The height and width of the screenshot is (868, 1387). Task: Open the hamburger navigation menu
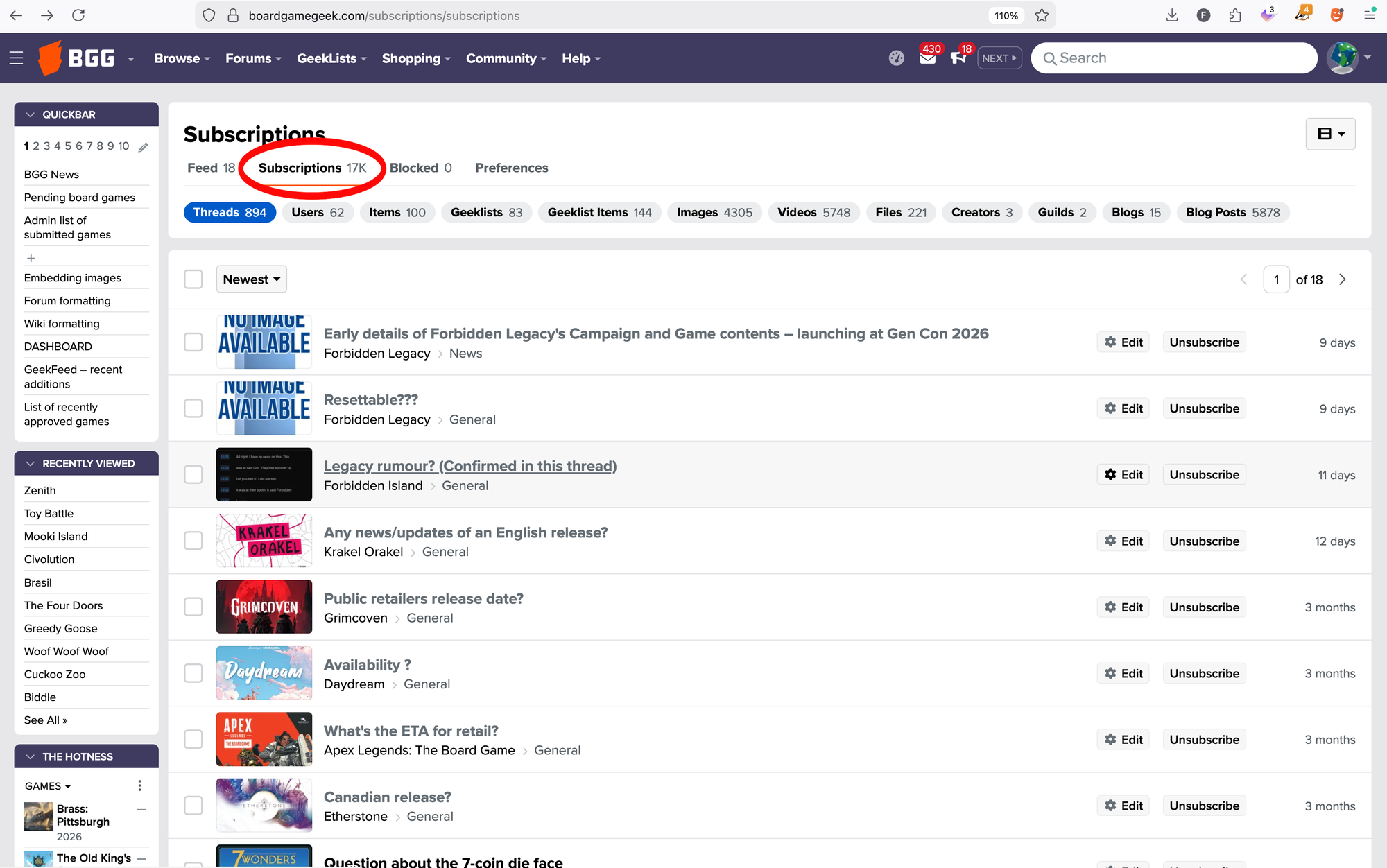[16, 58]
